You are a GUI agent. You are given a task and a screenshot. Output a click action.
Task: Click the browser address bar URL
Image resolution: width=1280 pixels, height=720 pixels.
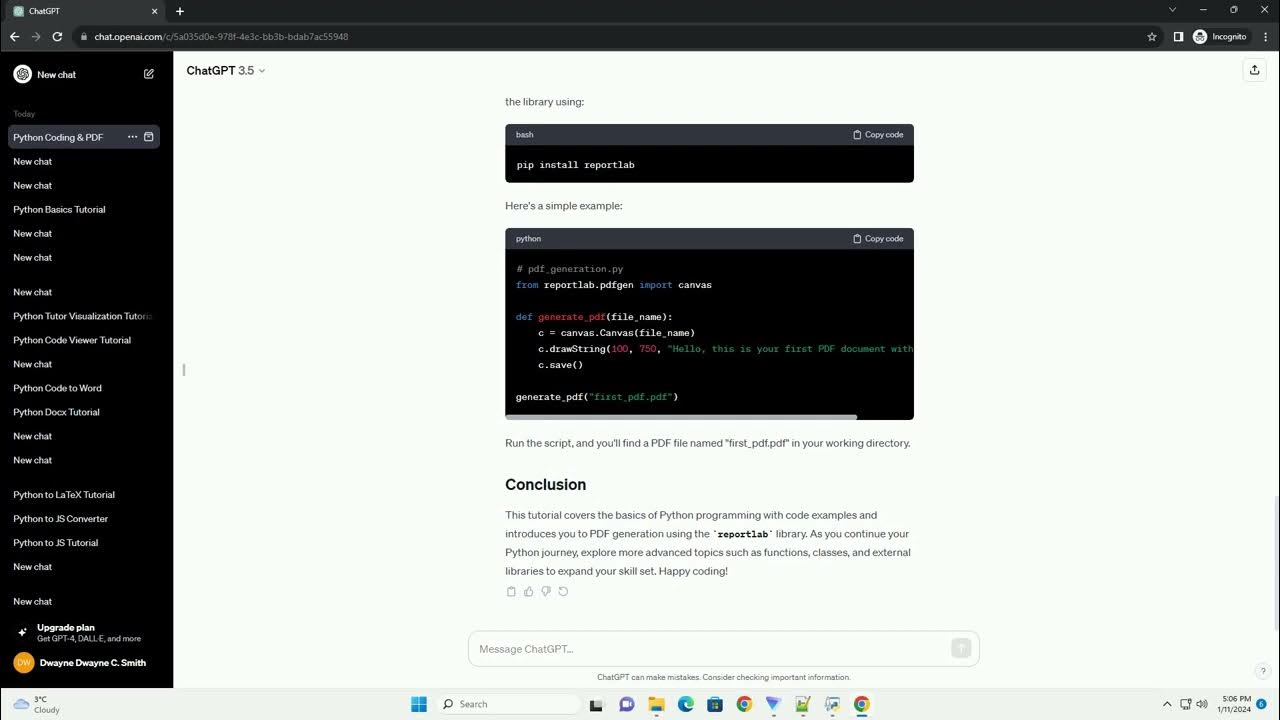221,36
